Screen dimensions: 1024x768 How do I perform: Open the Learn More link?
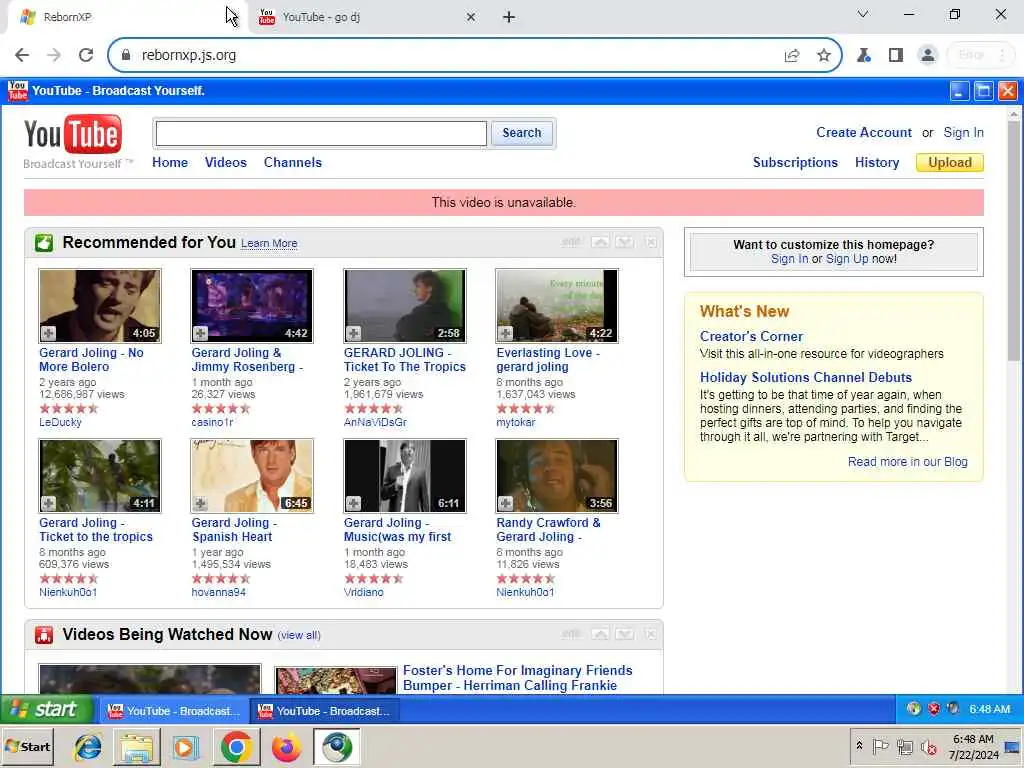click(269, 244)
